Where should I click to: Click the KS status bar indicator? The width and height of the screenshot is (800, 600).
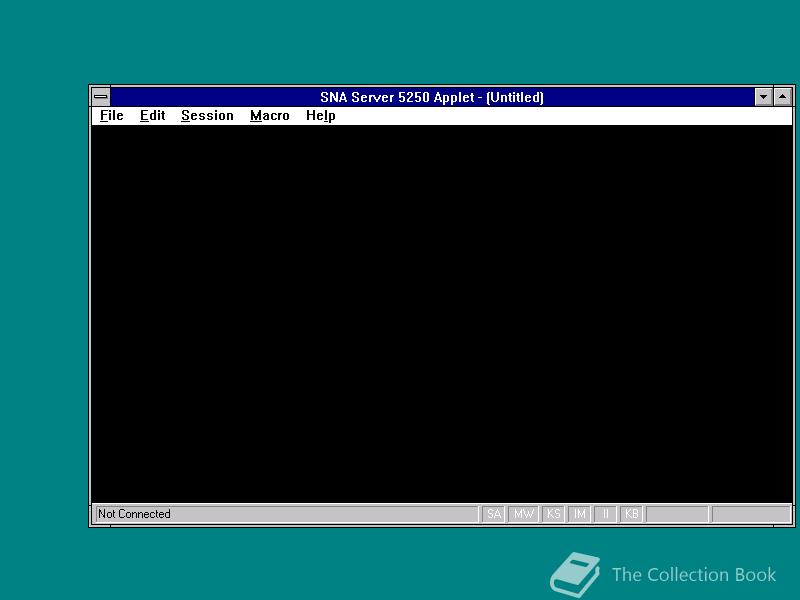[554, 514]
